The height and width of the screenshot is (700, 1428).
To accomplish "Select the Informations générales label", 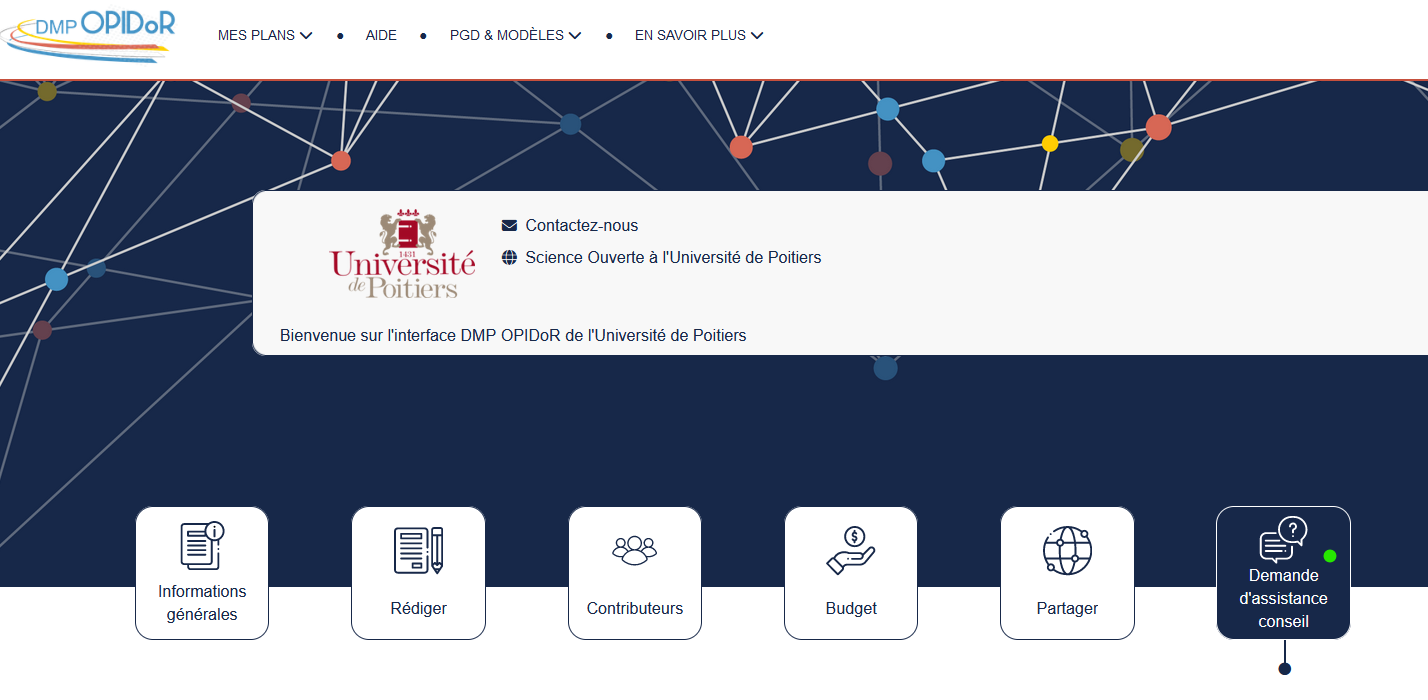I will click(x=202, y=603).
